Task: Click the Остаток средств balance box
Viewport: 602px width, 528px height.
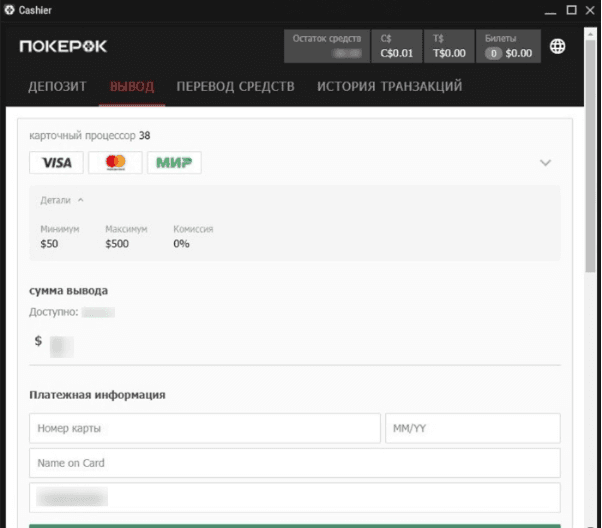Action: [327, 46]
